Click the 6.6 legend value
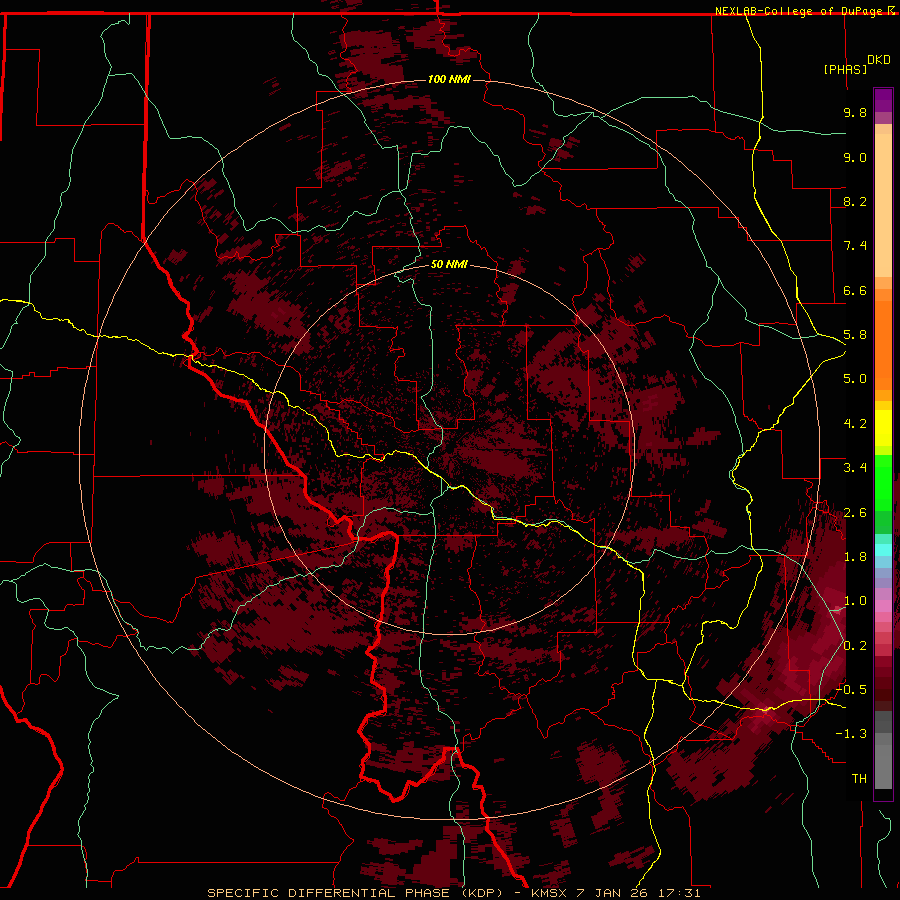The image size is (900, 900). click(x=855, y=290)
